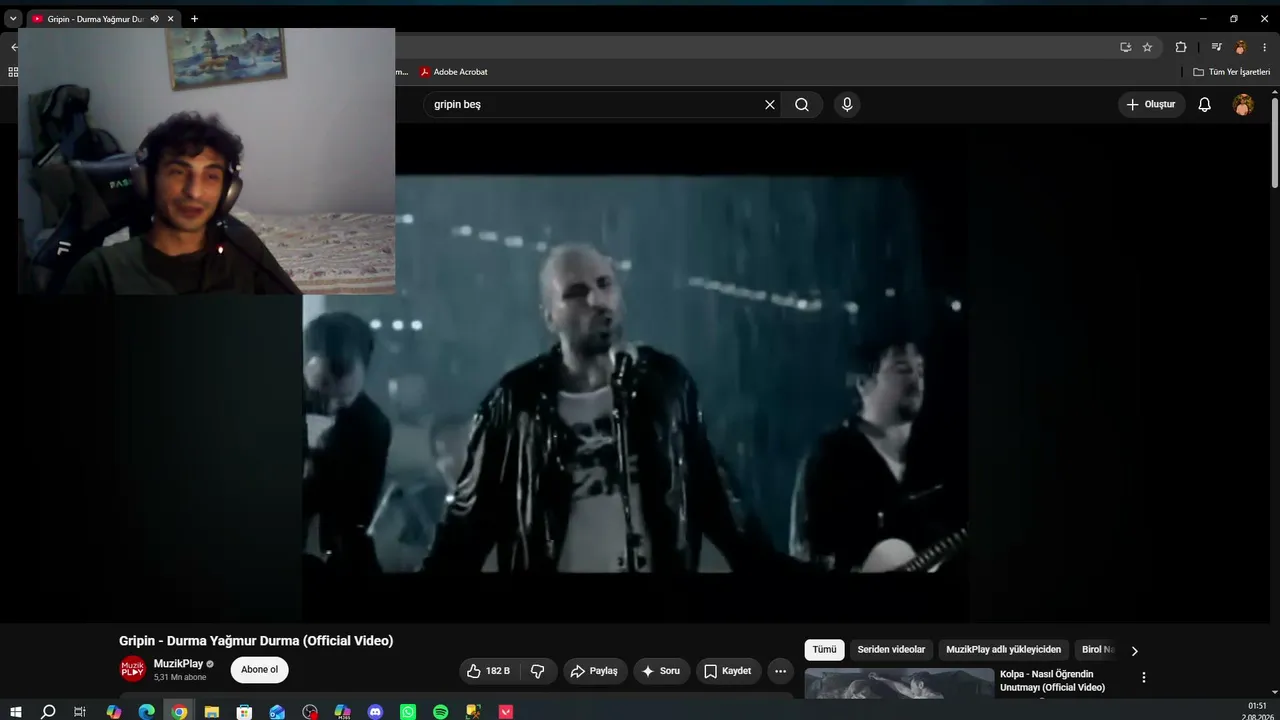Close the Gripin YouTube tab
The height and width of the screenshot is (720, 1280).
[x=171, y=19]
